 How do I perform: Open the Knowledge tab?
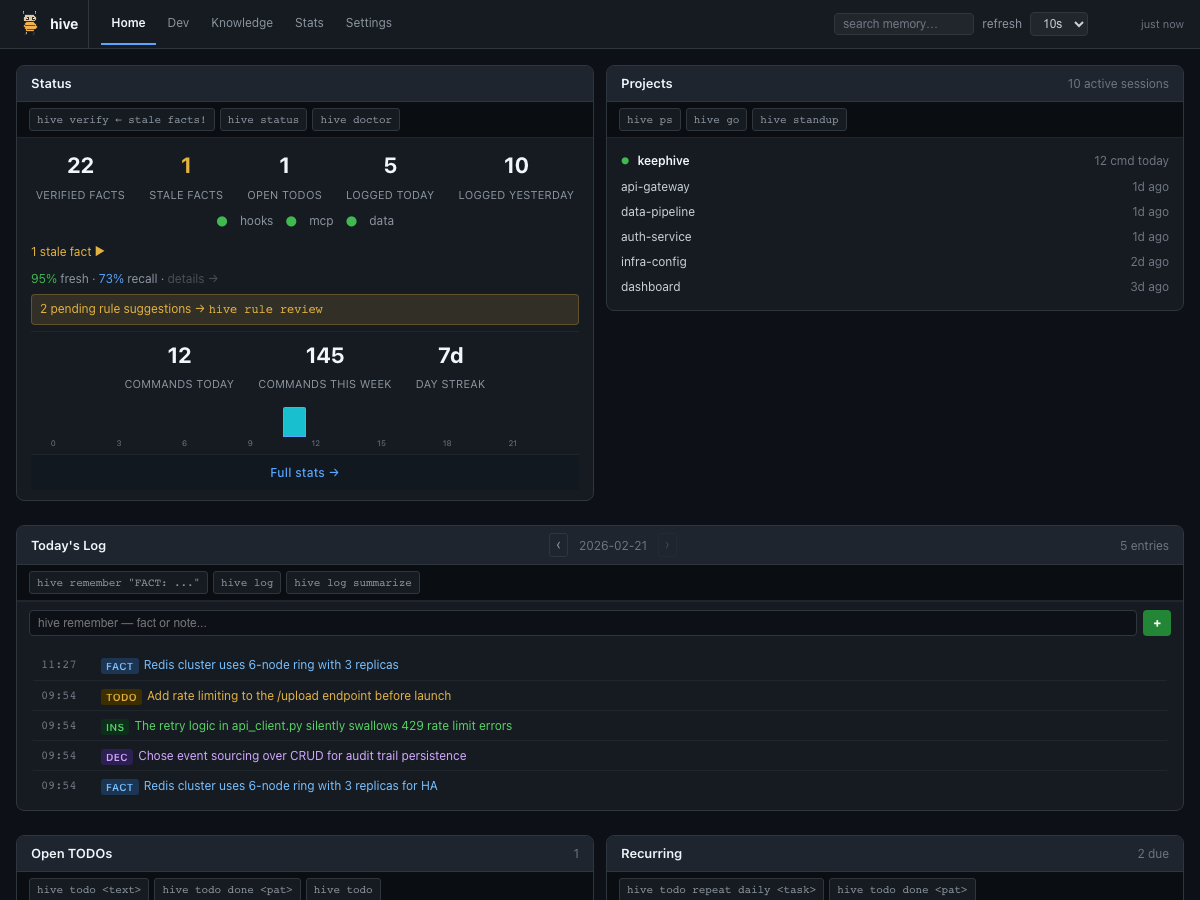[242, 23]
